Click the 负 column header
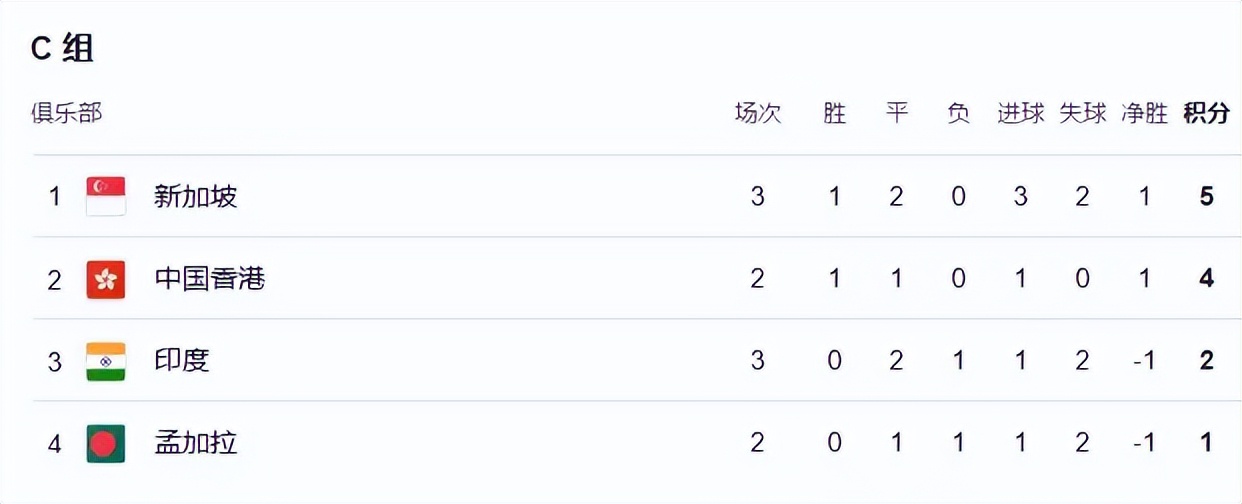1242x504 pixels. (958, 113)
